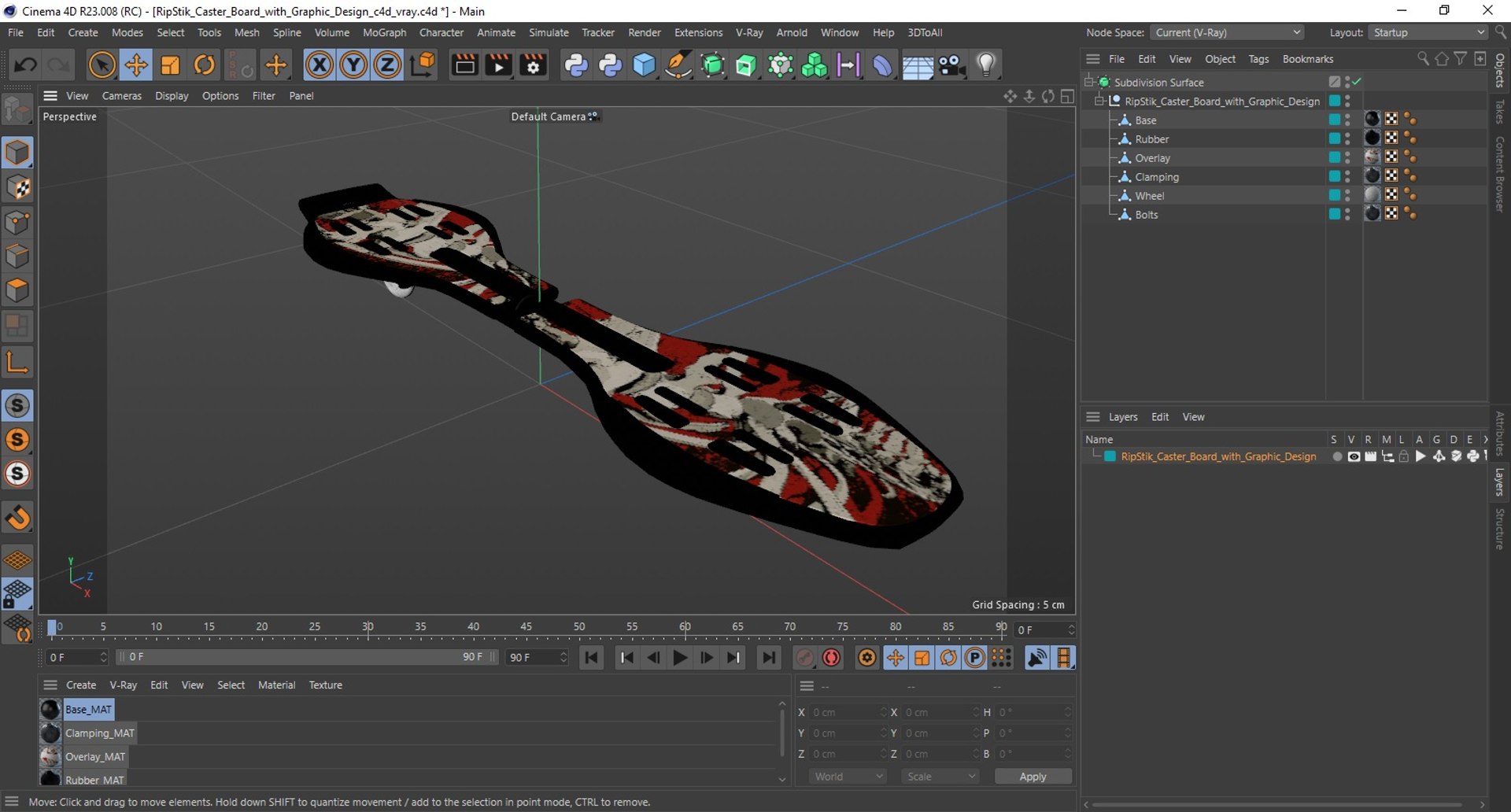
Task: Select the Overlay object in the tree
Action: coord(1152,158)
